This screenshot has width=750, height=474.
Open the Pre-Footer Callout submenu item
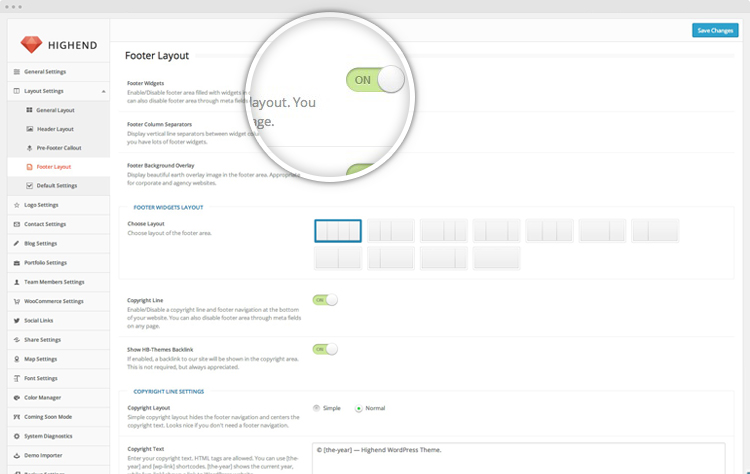pos(57,148)
